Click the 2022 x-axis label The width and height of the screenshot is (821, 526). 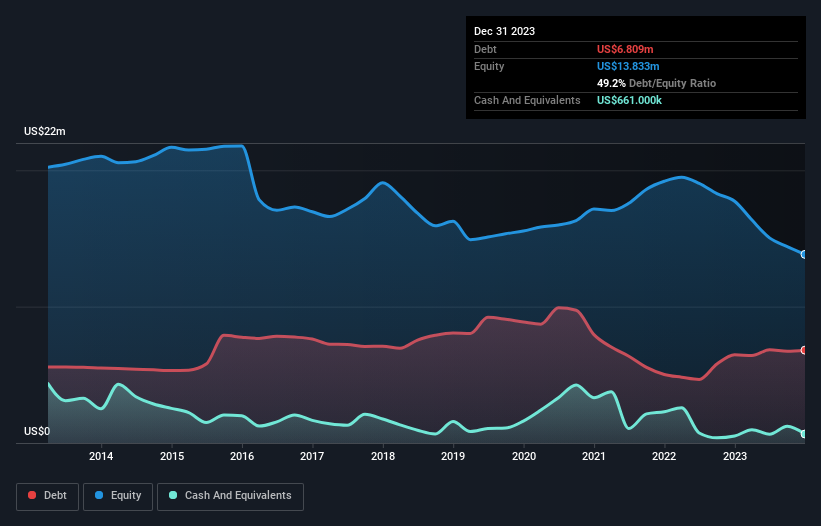point(664,456)
